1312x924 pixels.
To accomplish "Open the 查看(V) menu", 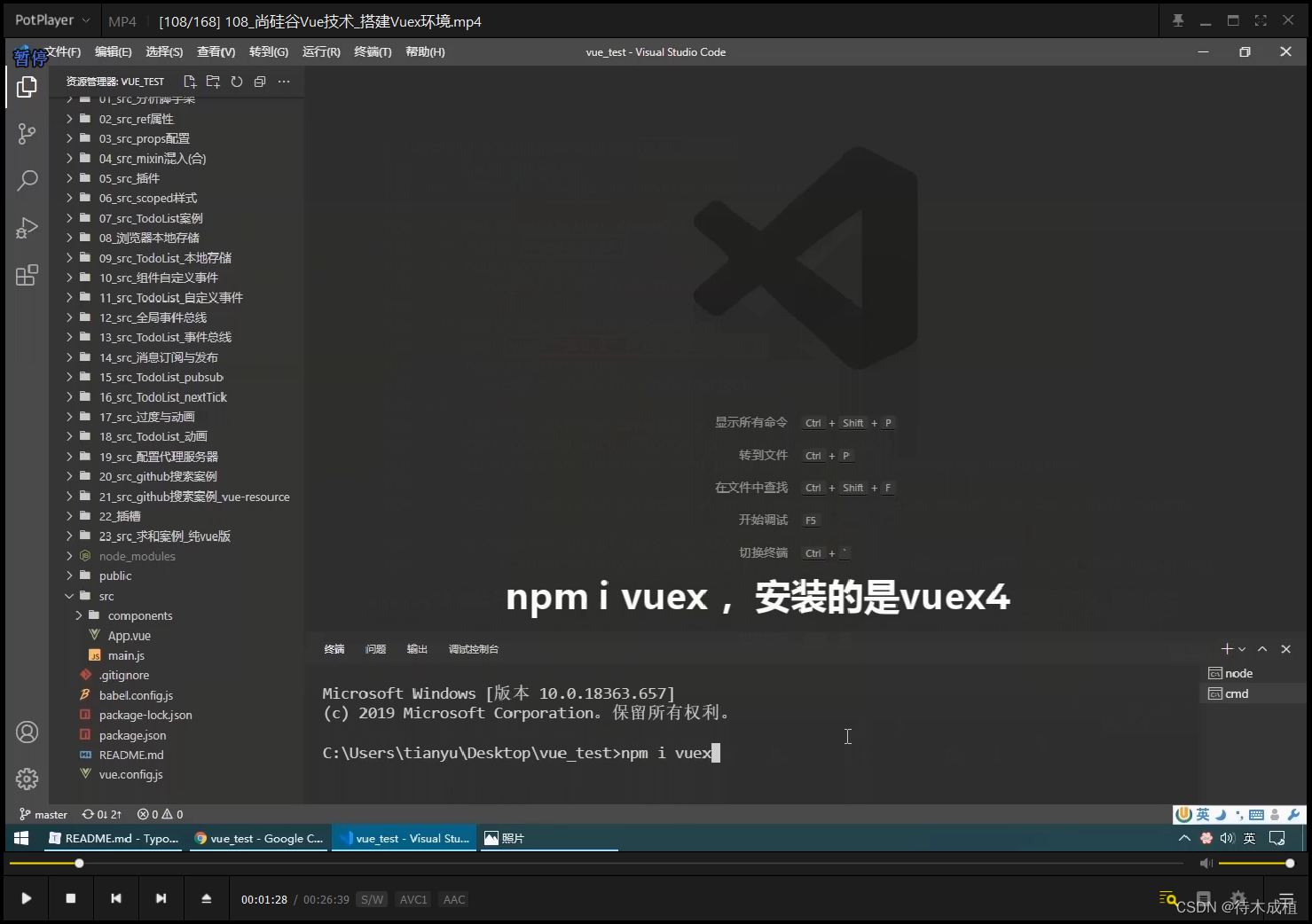I will coord(216,52).
